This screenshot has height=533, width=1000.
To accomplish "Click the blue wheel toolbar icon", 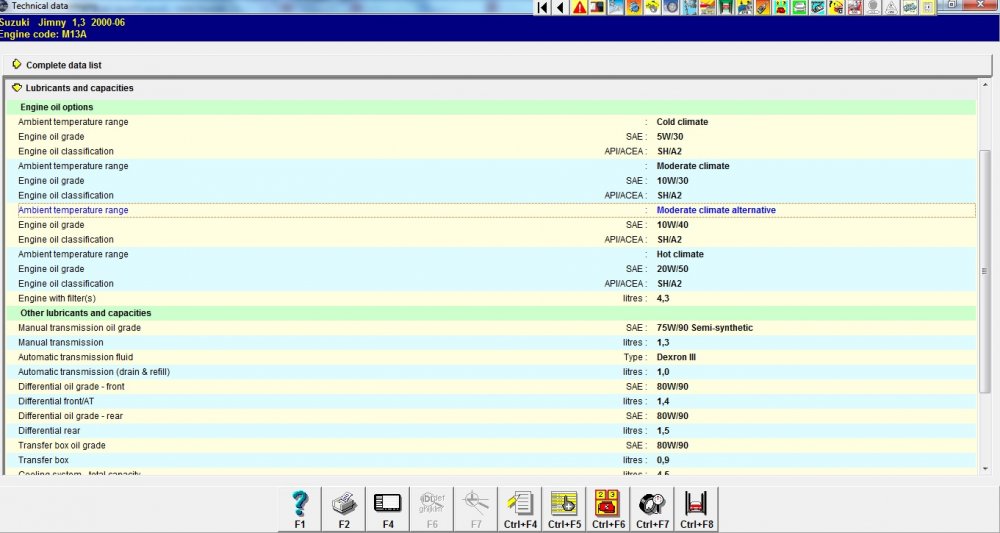I will 671,7.
